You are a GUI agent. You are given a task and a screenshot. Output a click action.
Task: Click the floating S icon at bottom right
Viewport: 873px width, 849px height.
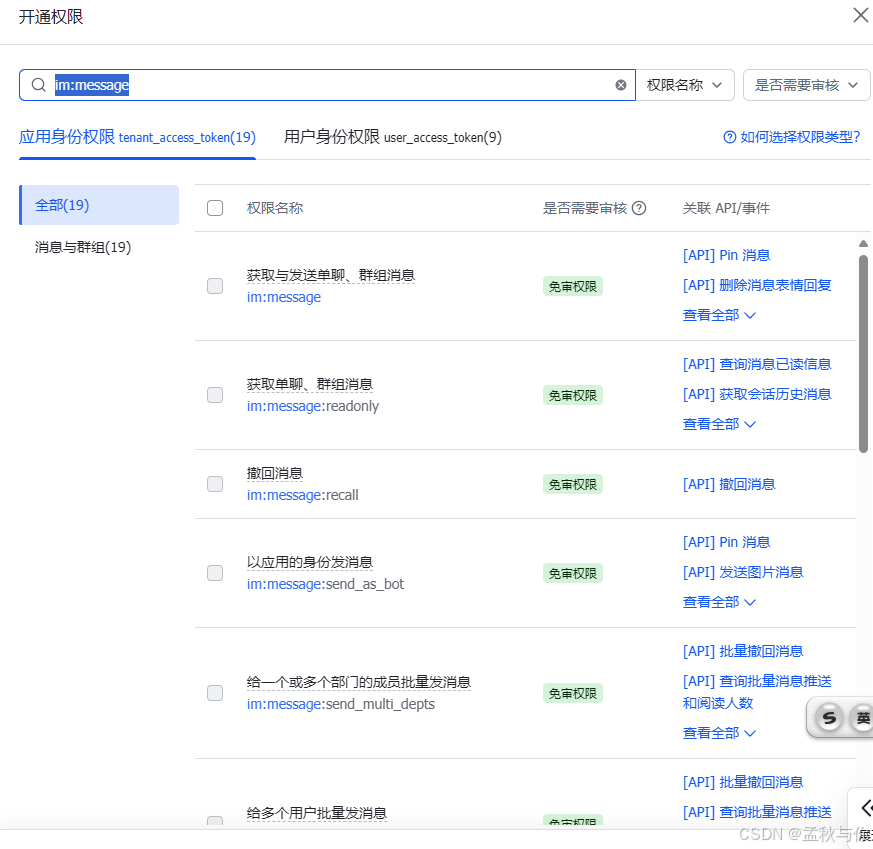tap(829, 717)
